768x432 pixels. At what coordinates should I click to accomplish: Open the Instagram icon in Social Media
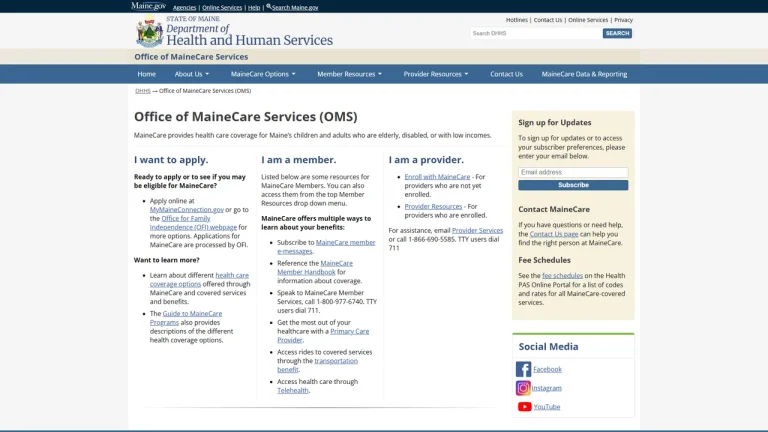[523, 388]
